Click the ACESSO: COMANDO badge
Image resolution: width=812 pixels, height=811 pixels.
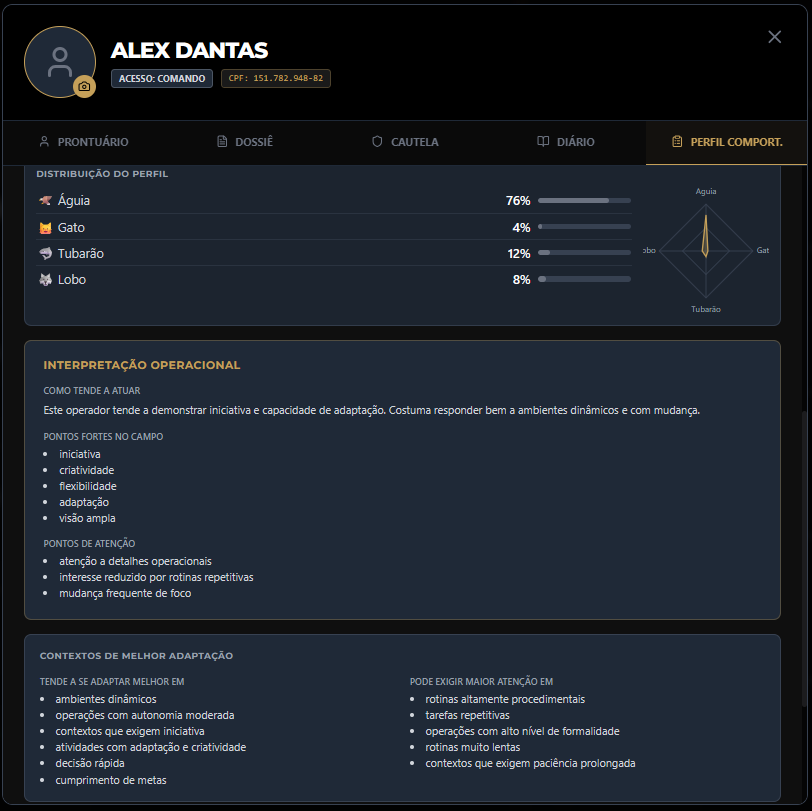point(161,78)
